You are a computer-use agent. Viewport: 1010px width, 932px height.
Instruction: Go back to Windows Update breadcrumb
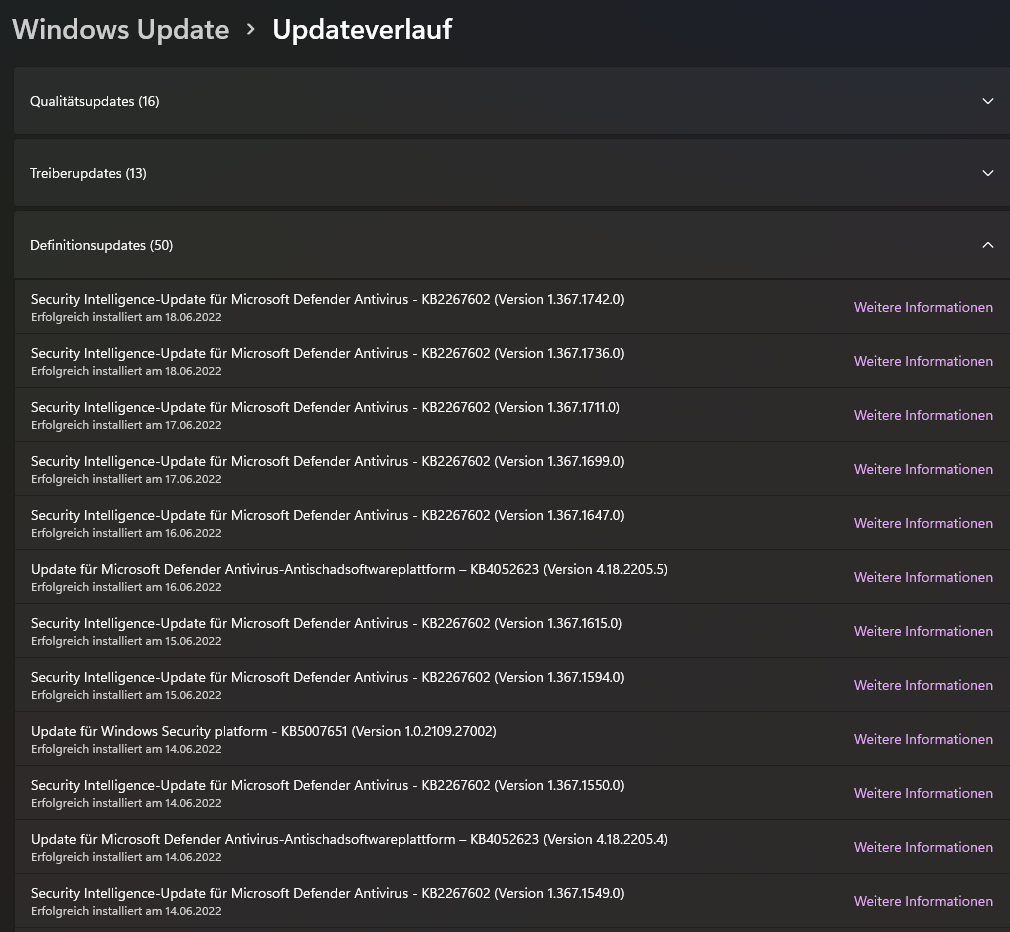point(120,30)
